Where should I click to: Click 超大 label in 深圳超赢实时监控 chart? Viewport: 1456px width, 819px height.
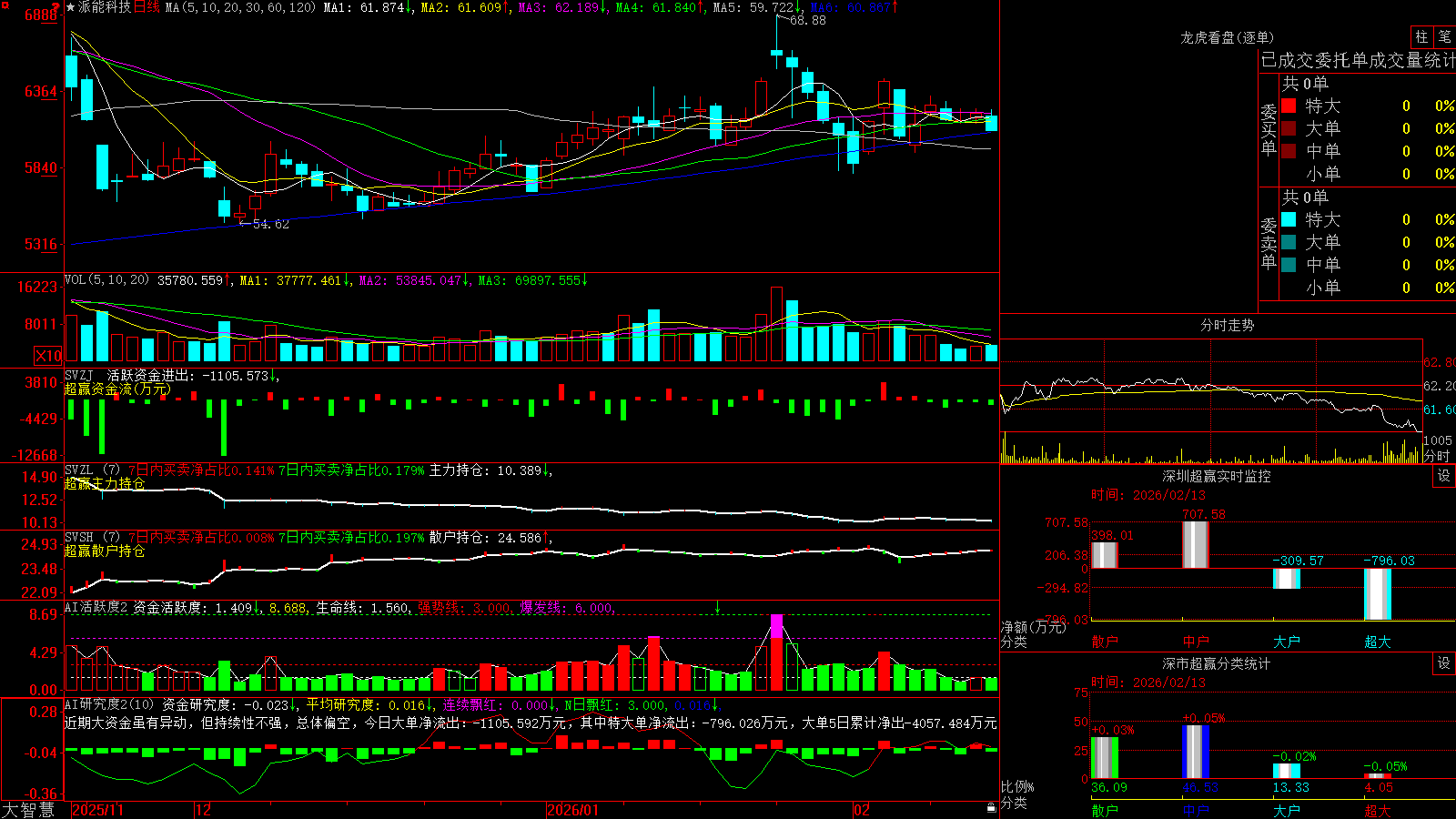coord(1377,642)
